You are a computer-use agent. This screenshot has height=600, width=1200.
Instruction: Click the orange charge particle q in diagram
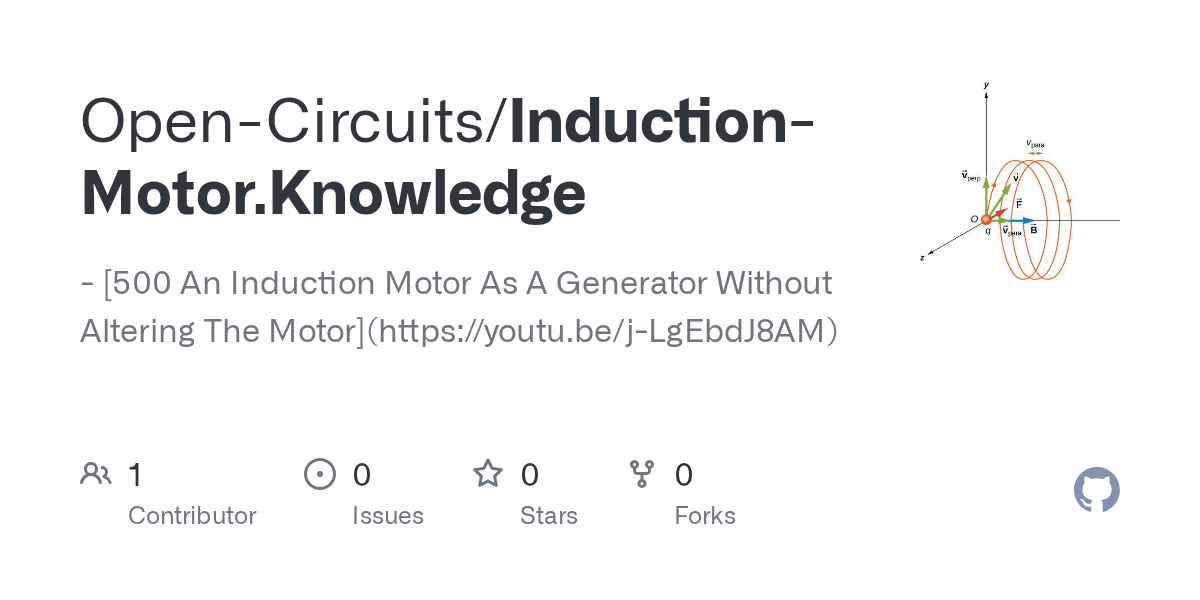986,219
